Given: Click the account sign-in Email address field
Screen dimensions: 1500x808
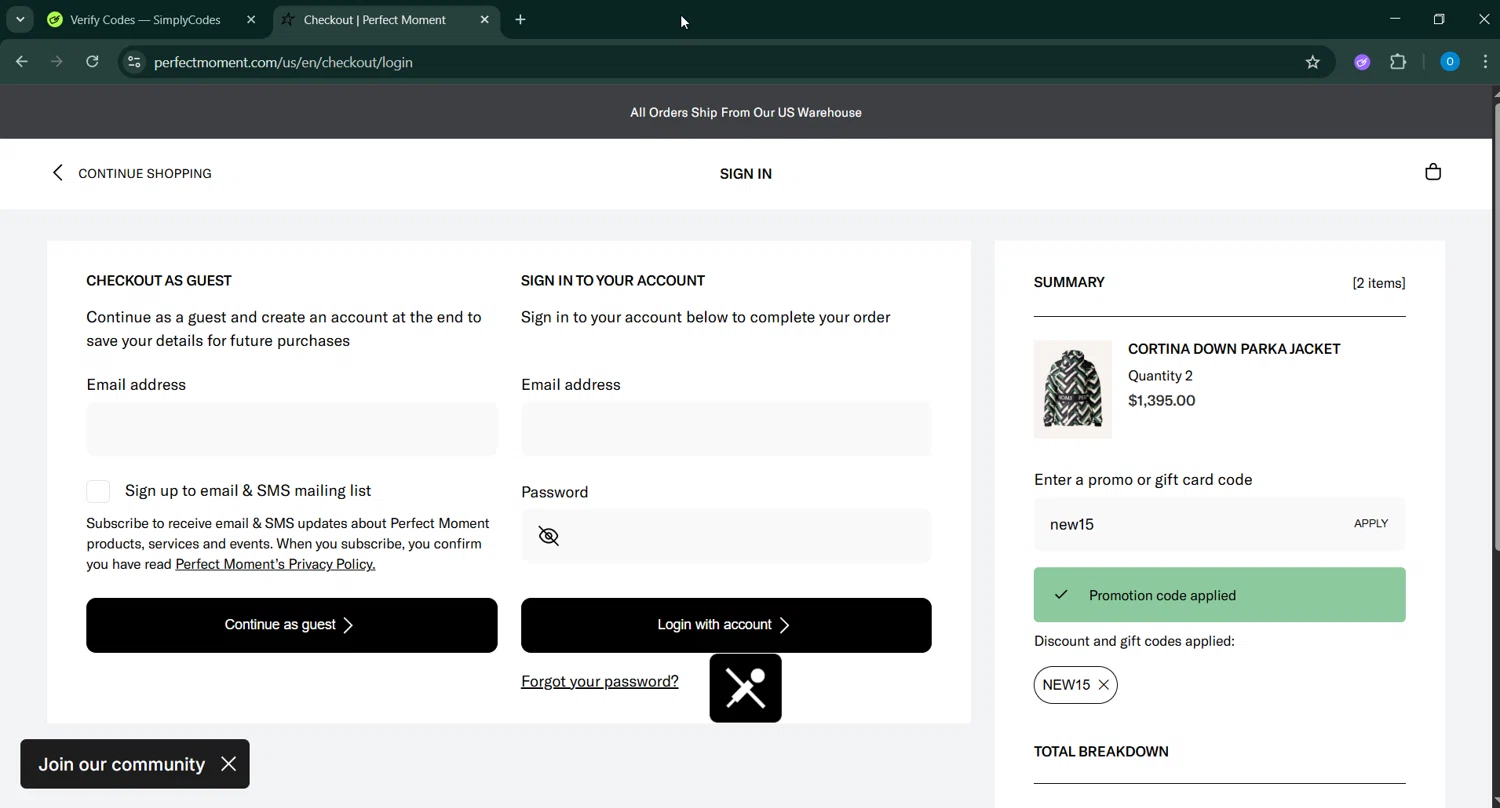Looking at the screenshot, I should coord(726,429).
